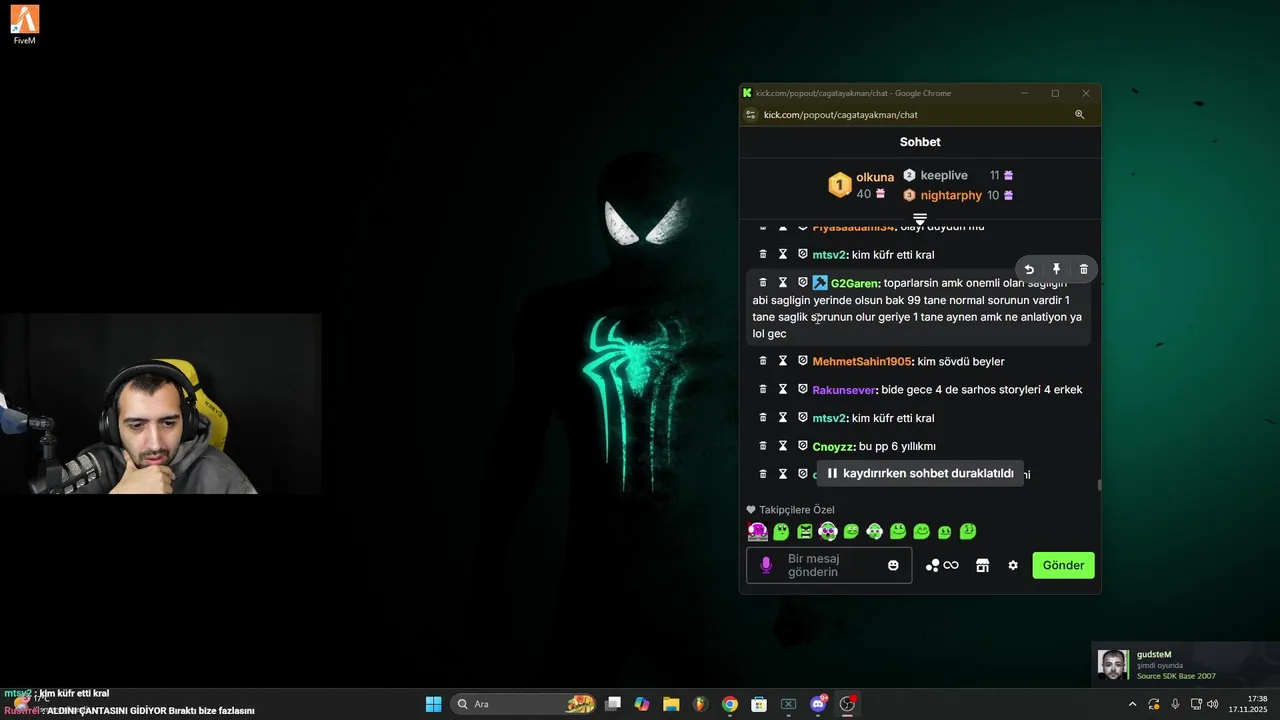Image resolution: width=1280 pixels, height=720 pixels.
Task: Open site info icon in Chrome address bar
Action: [x=751, y=115]
